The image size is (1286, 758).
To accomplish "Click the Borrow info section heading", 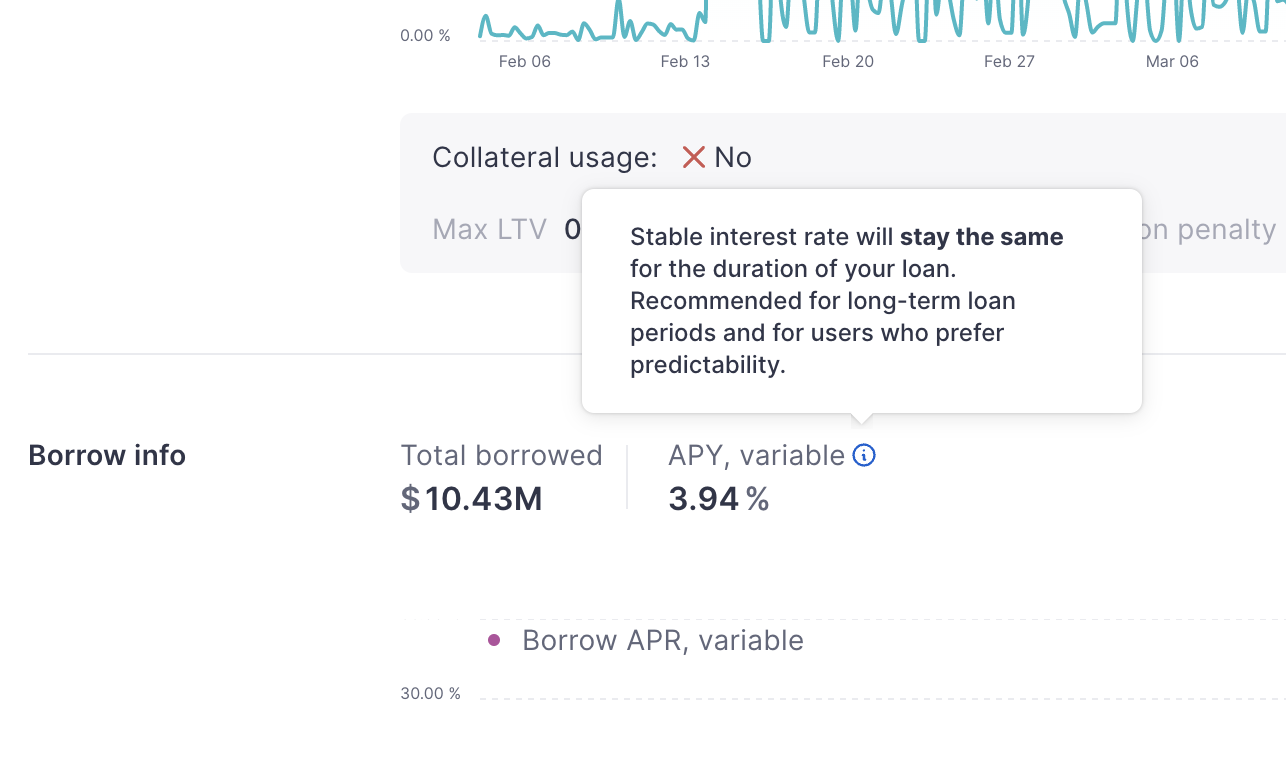I will 107,456.
